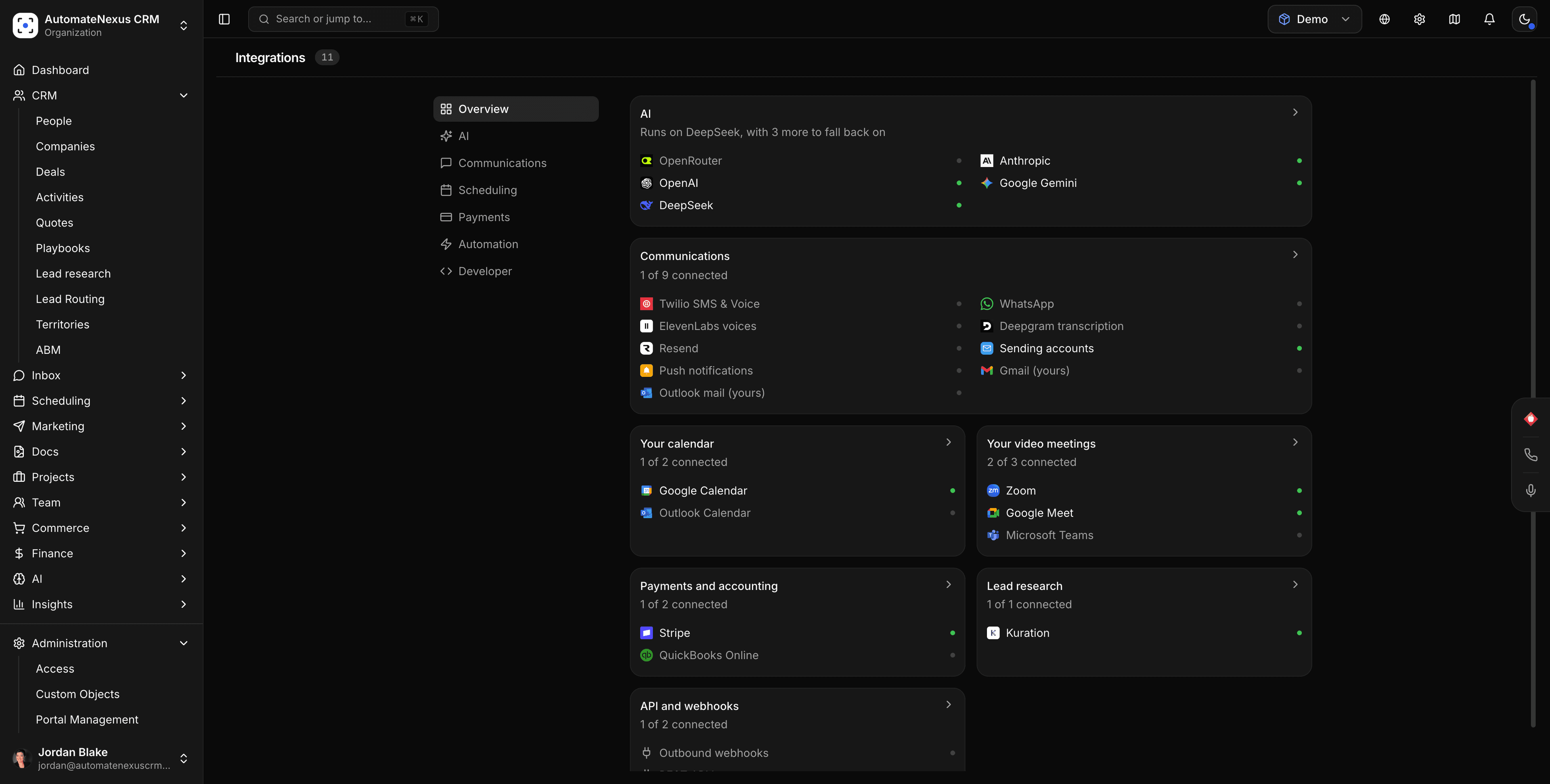This screenshot has height=784, width=1550.
Task: Click the Gmail icon
Action: pos(987,371)
